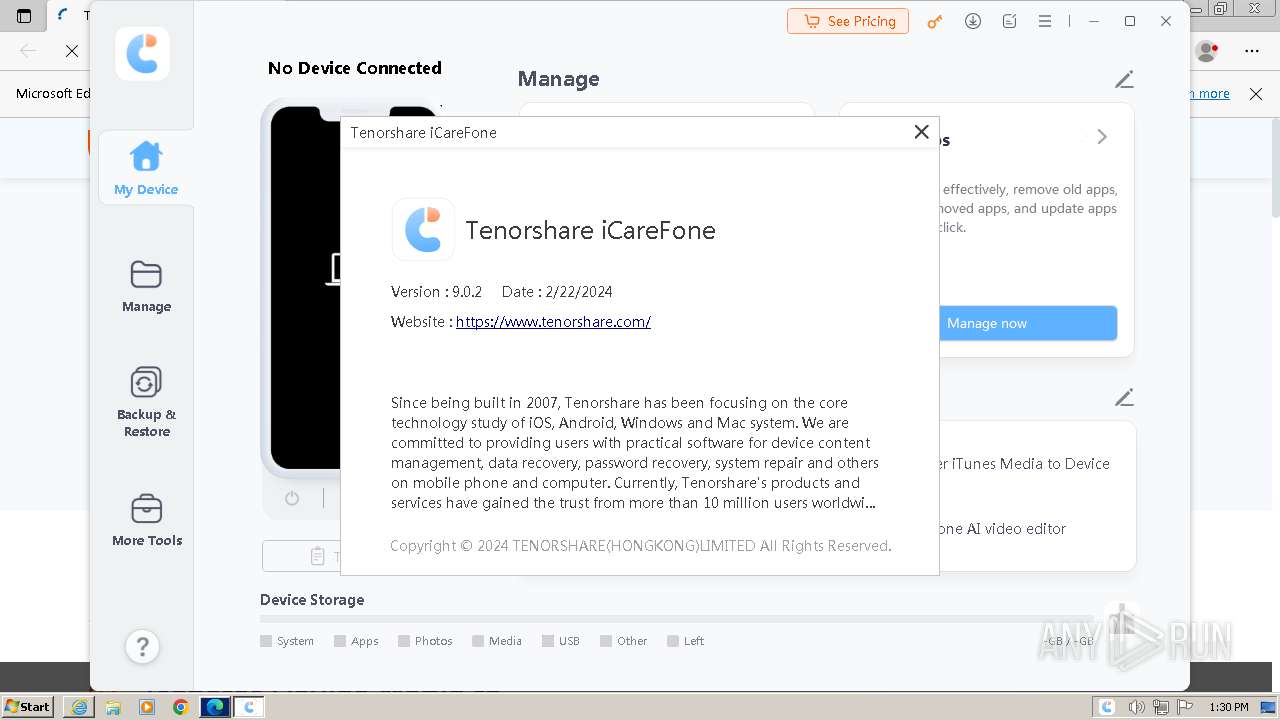
Task: Select the Left storage legend item
Action: [x=686, y=641]
